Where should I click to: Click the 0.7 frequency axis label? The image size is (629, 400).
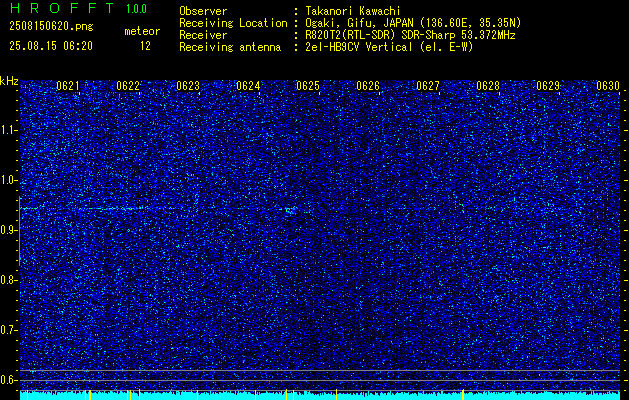(9, 330)
